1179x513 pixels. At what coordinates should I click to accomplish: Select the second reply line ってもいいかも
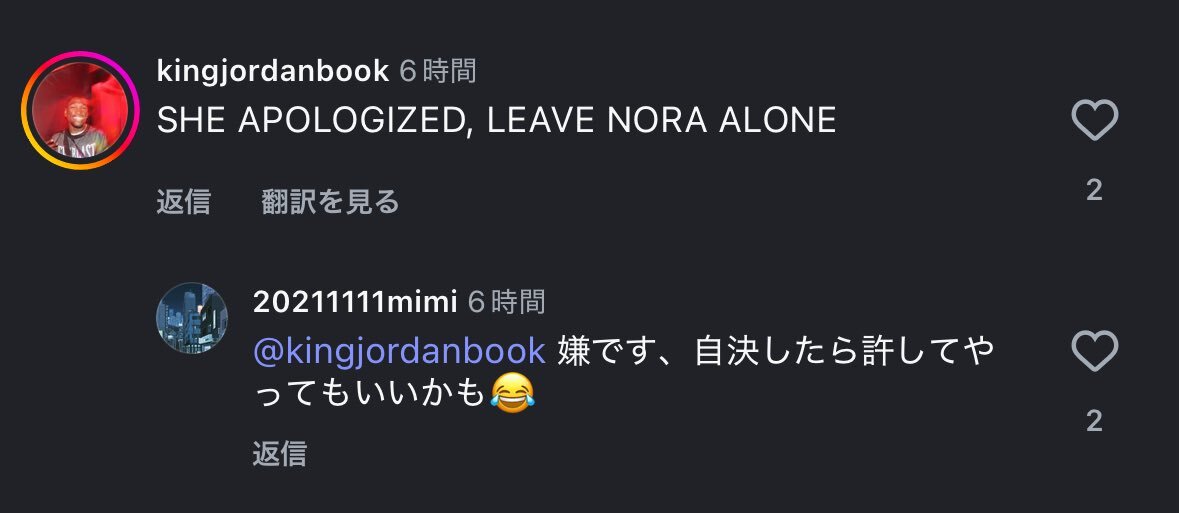(x=369, y=394)
